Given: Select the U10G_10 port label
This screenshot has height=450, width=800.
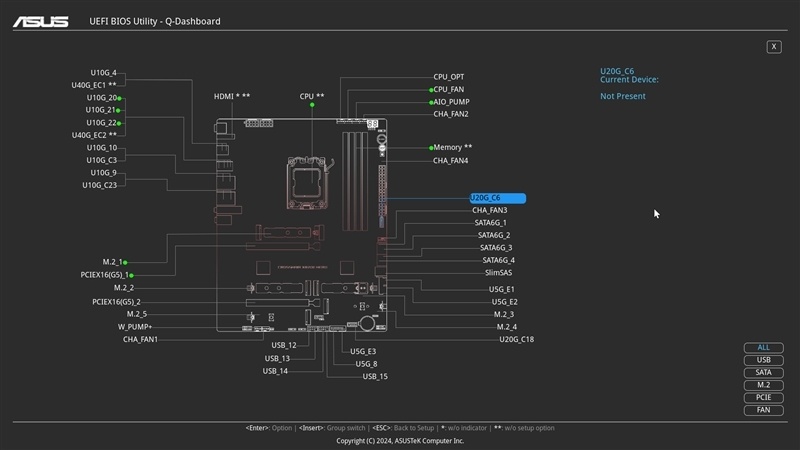Looking at the screenshot, I should 102,148.
